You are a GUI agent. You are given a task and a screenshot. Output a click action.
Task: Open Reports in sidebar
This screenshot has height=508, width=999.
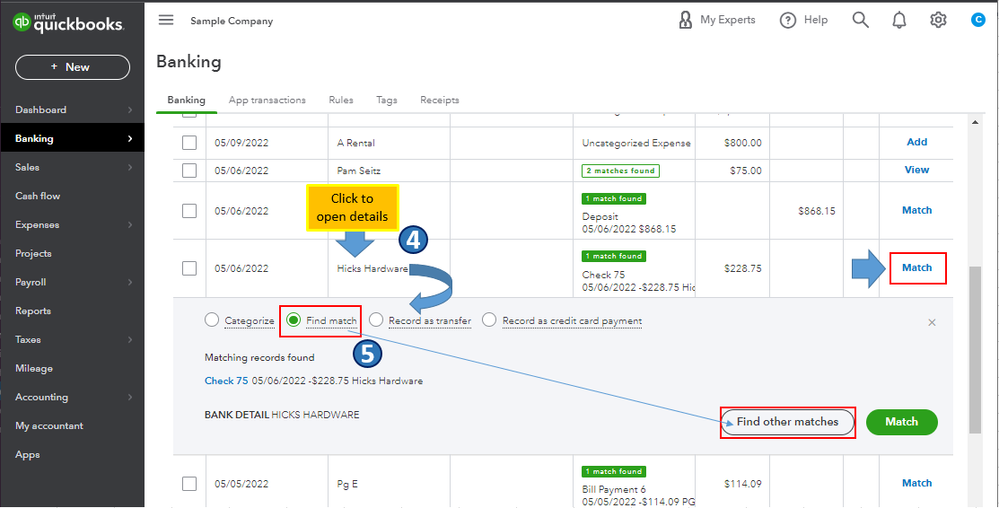tap(33, 310)
